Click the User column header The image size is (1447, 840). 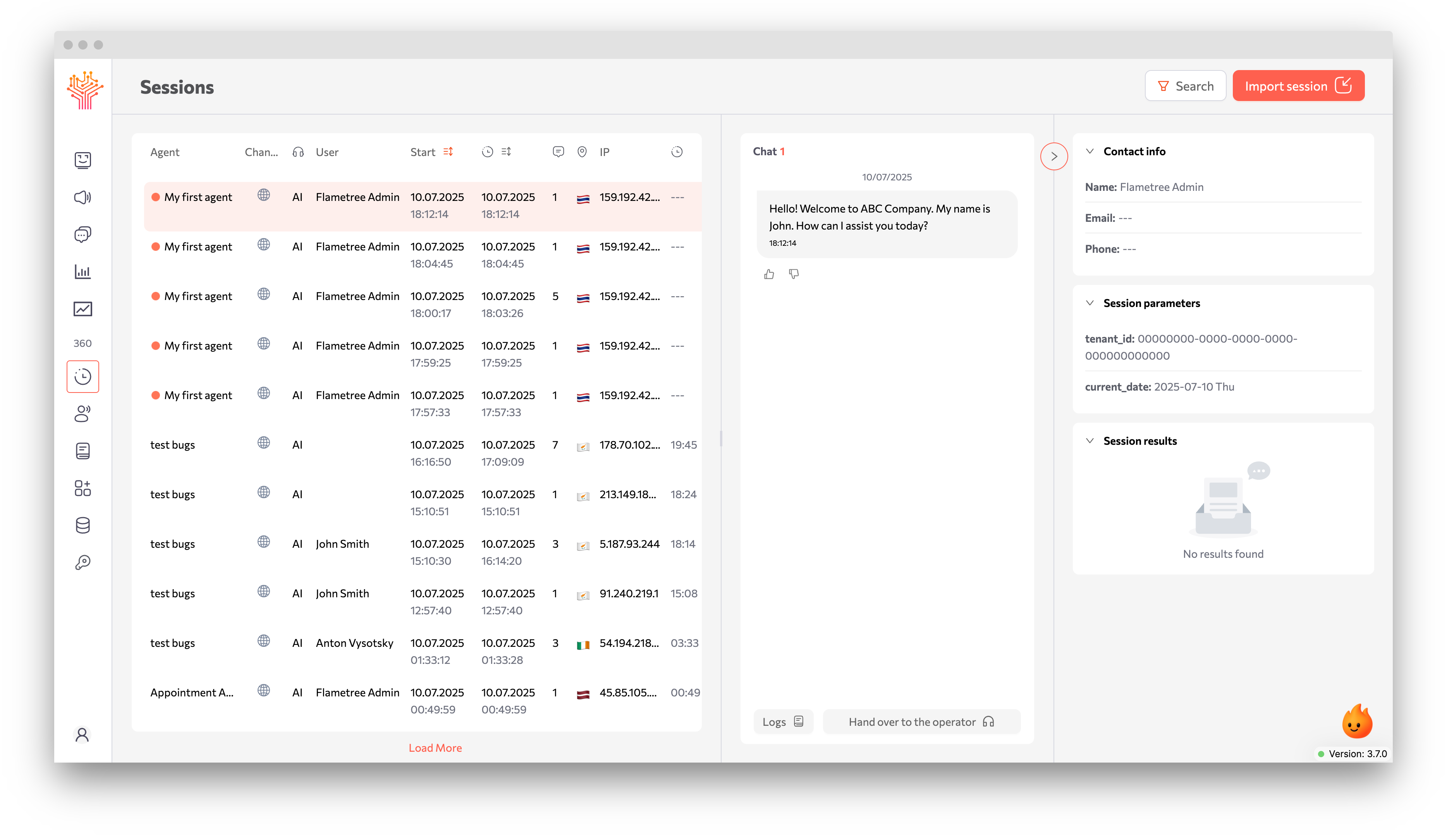click(327, 152)
